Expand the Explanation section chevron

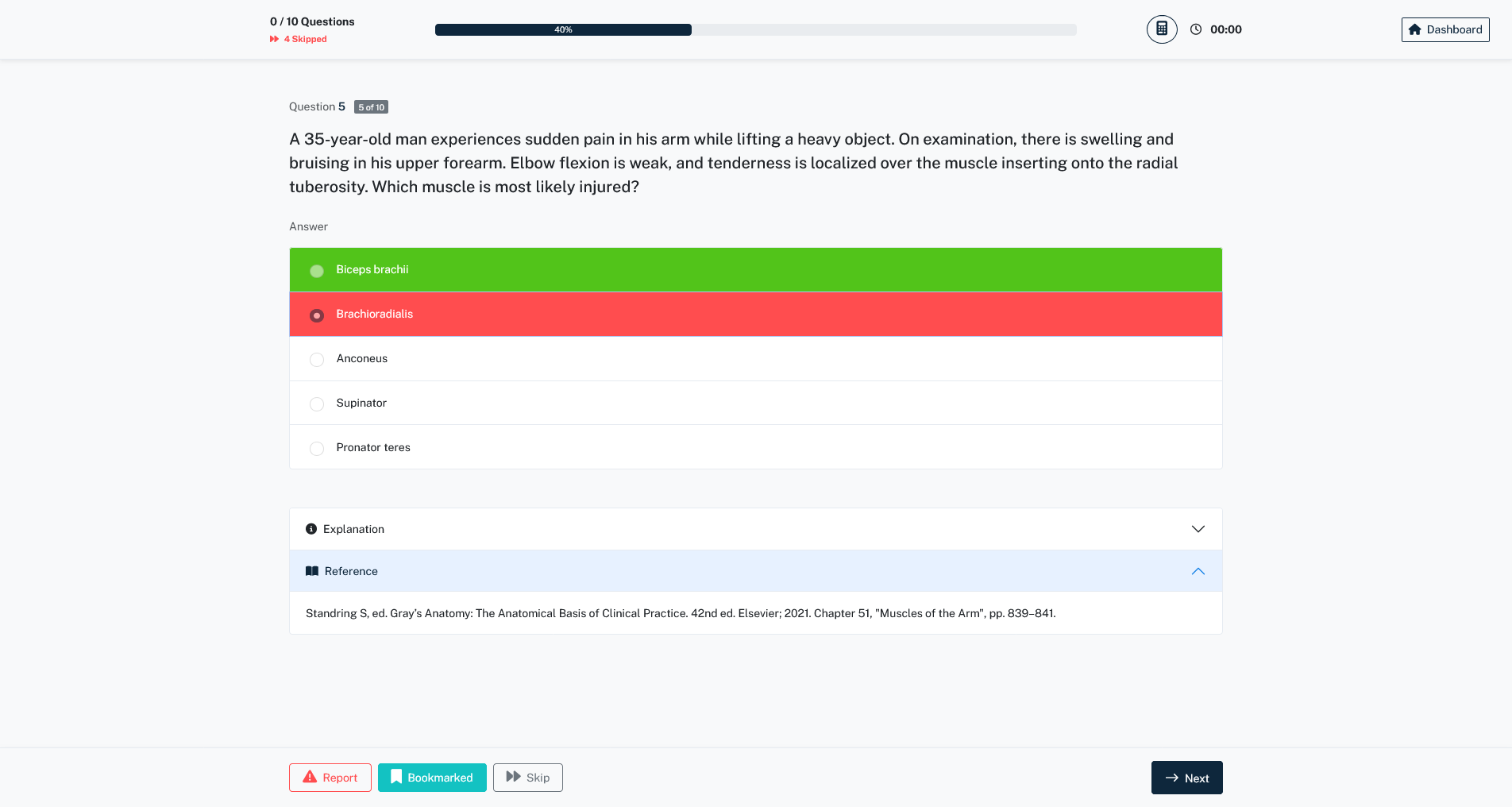point(1198,529)
